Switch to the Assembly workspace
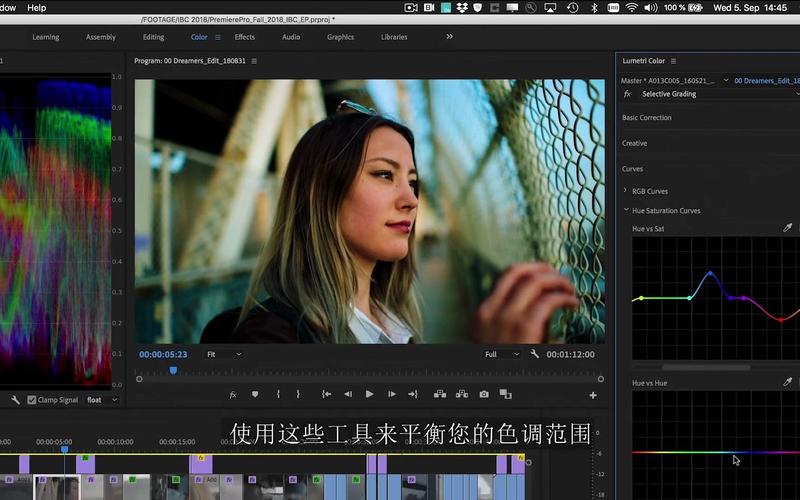This screenshot has width=800, height=500. 101,37
